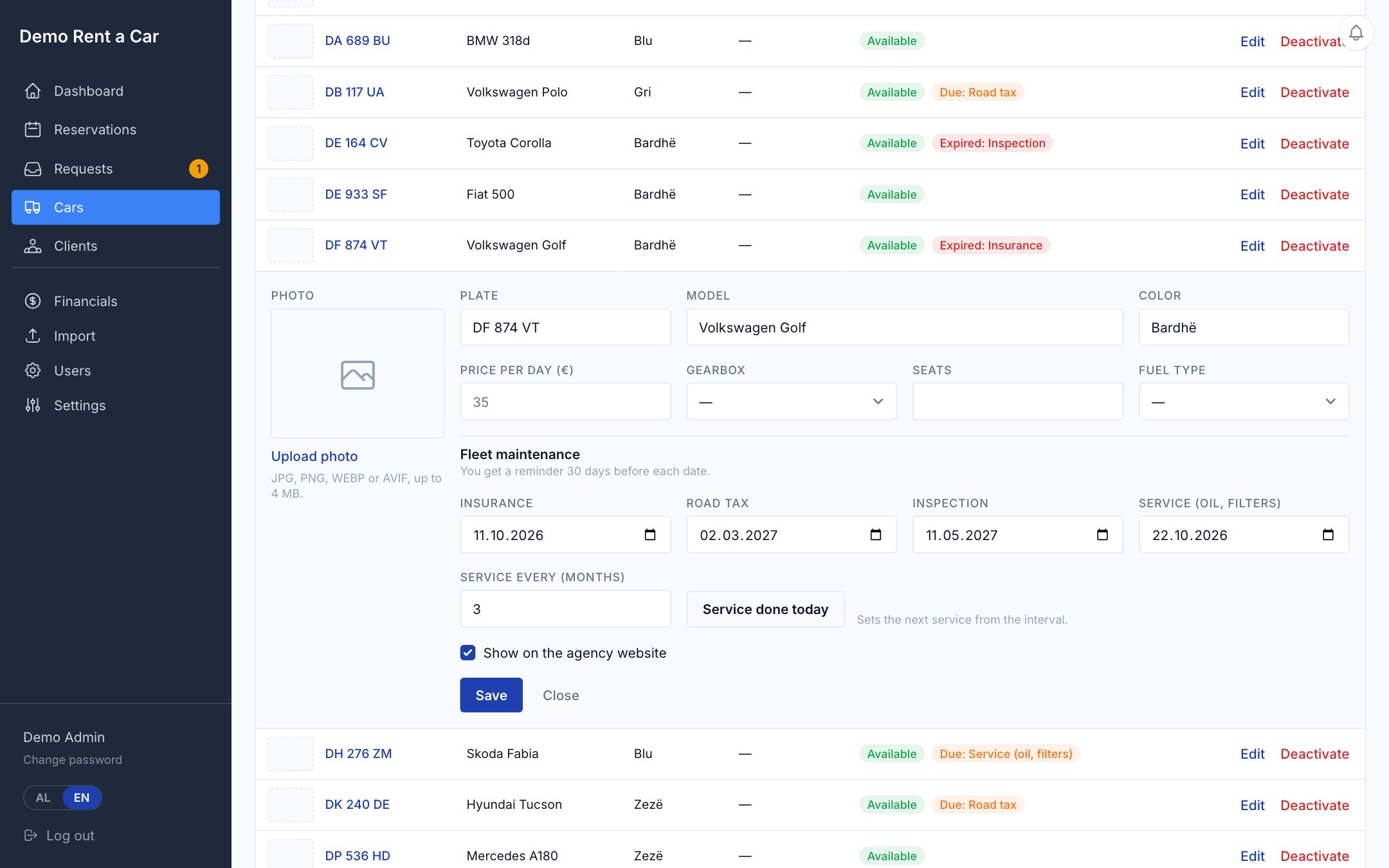Click the Requests badge showing 1

click(x=199, y=169)
